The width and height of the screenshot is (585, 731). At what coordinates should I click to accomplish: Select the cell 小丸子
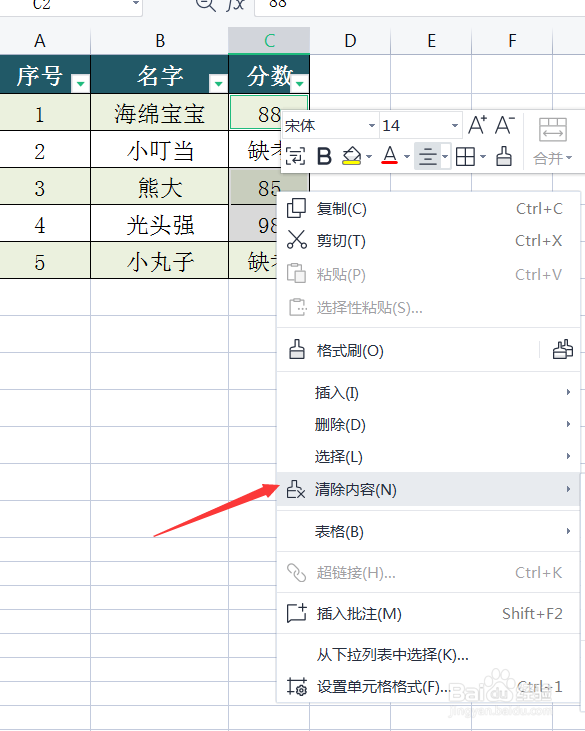coord(160,260)
